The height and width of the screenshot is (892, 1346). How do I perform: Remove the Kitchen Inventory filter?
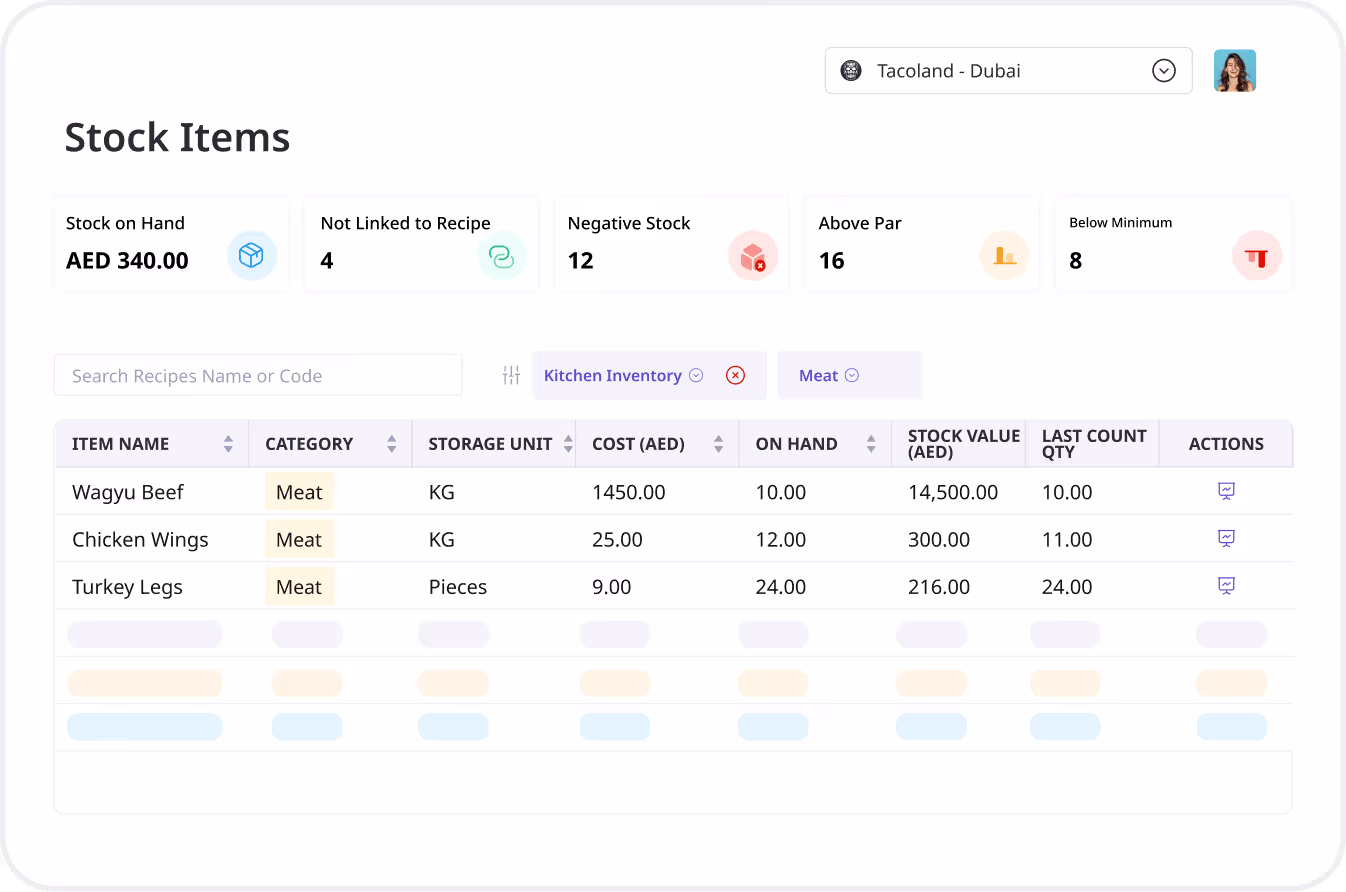pyautogui.click(x=736, y=375)
